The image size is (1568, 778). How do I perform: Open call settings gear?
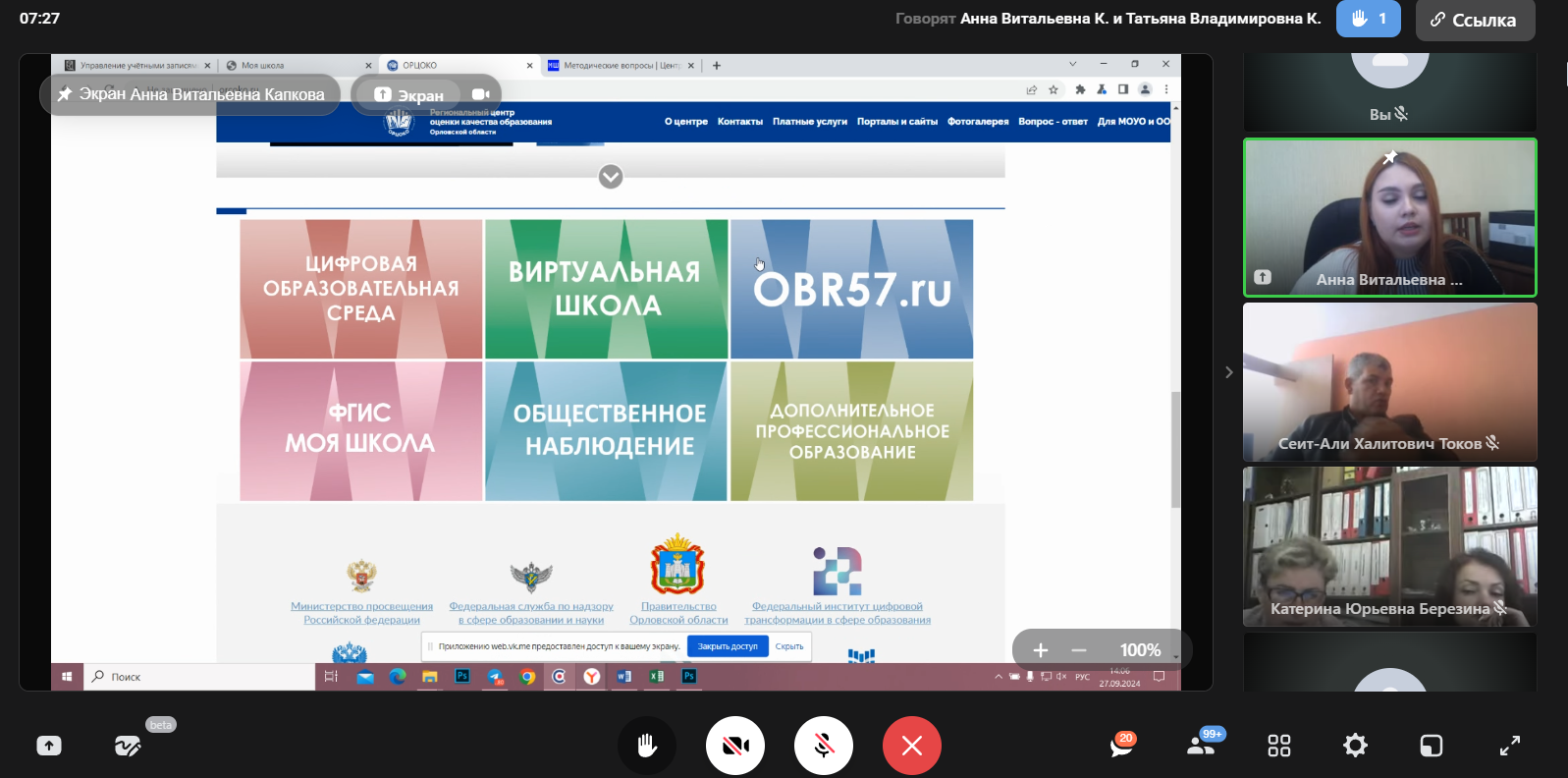point(1355,746)
